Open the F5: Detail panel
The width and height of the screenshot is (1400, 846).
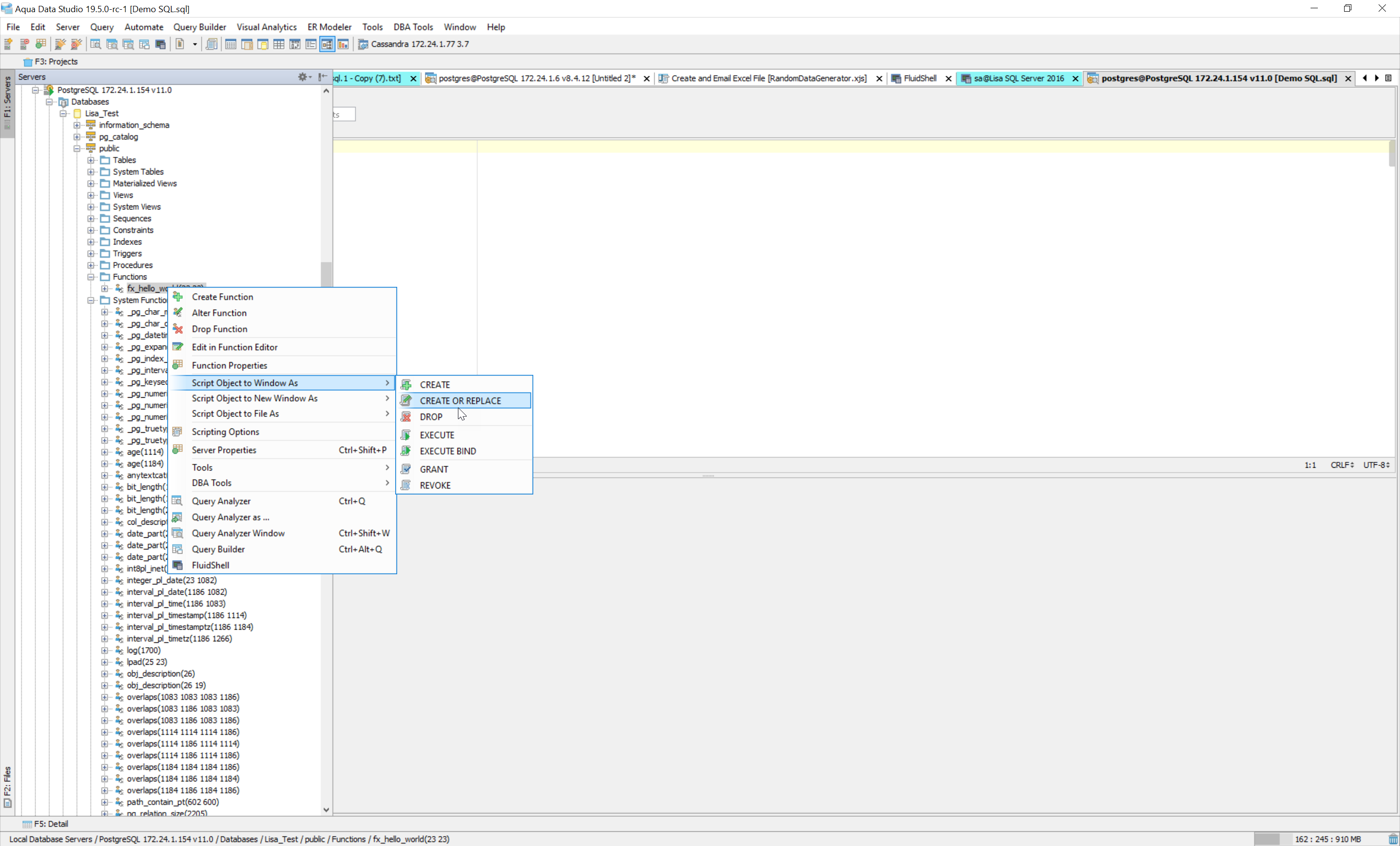46,823
